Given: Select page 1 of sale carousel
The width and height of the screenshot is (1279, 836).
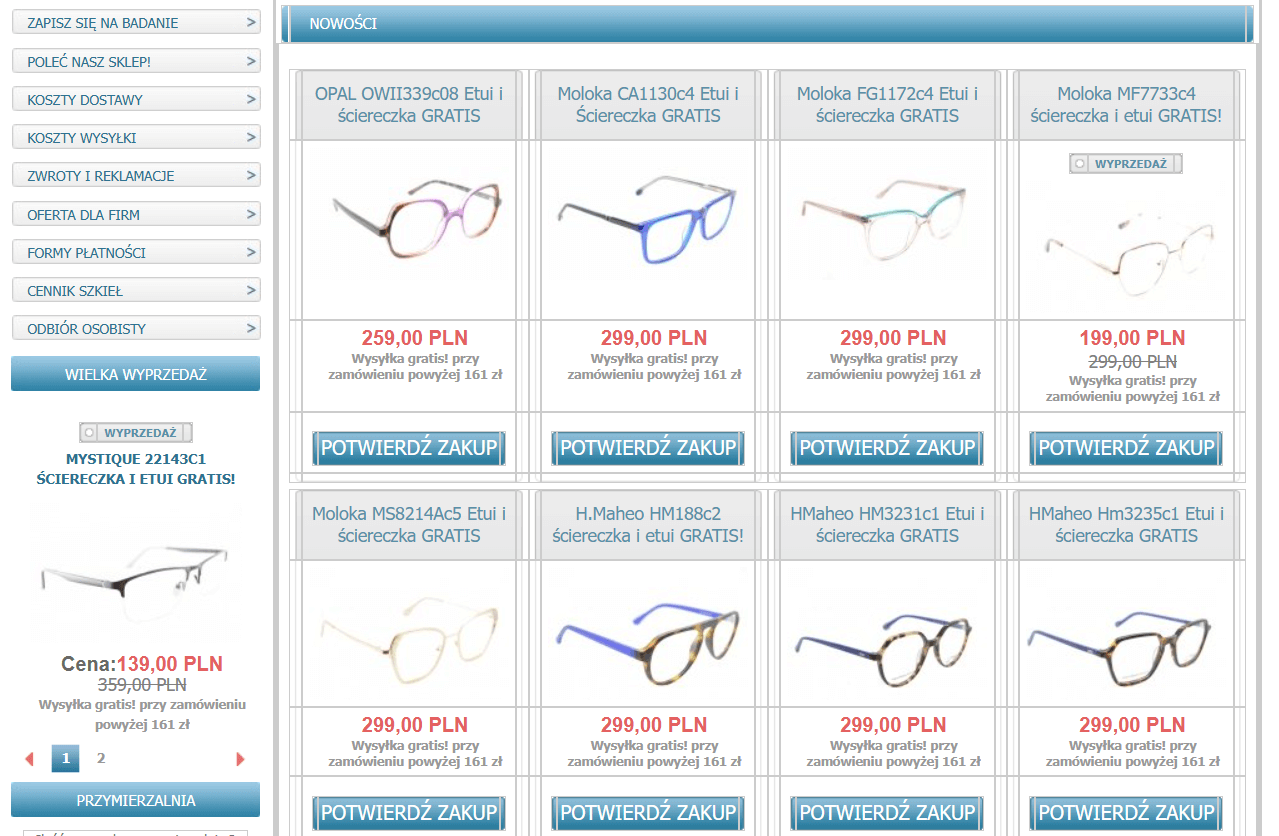Looking at the screenshot, I should tap(66, 758).
